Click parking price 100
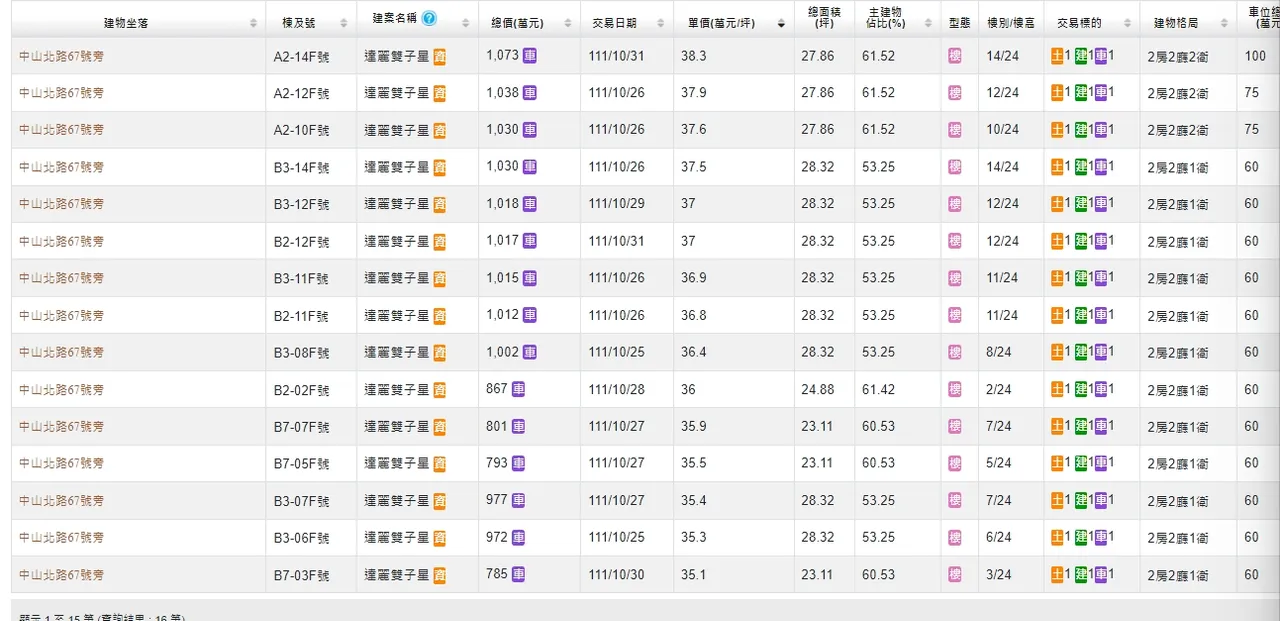 (1255, 56)
